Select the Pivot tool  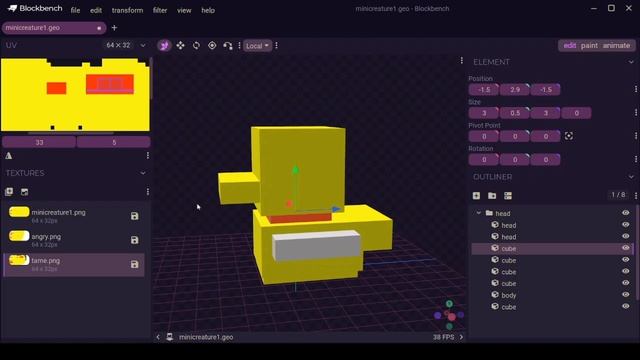[212, 46]
